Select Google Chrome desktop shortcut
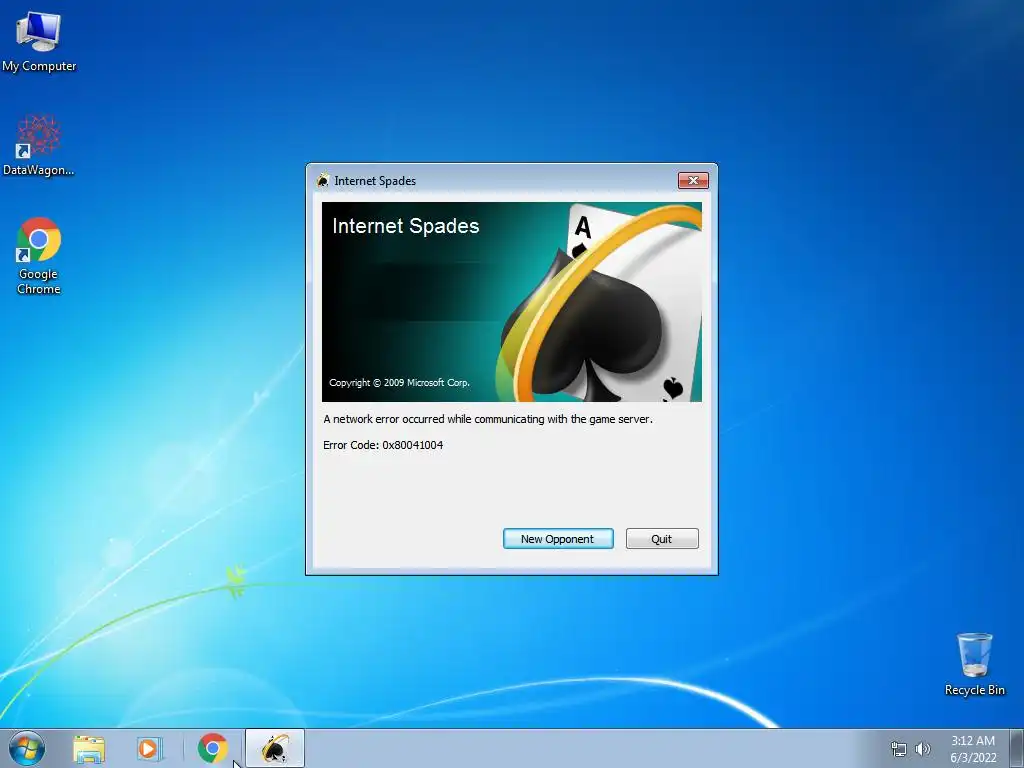 [39, 256]
